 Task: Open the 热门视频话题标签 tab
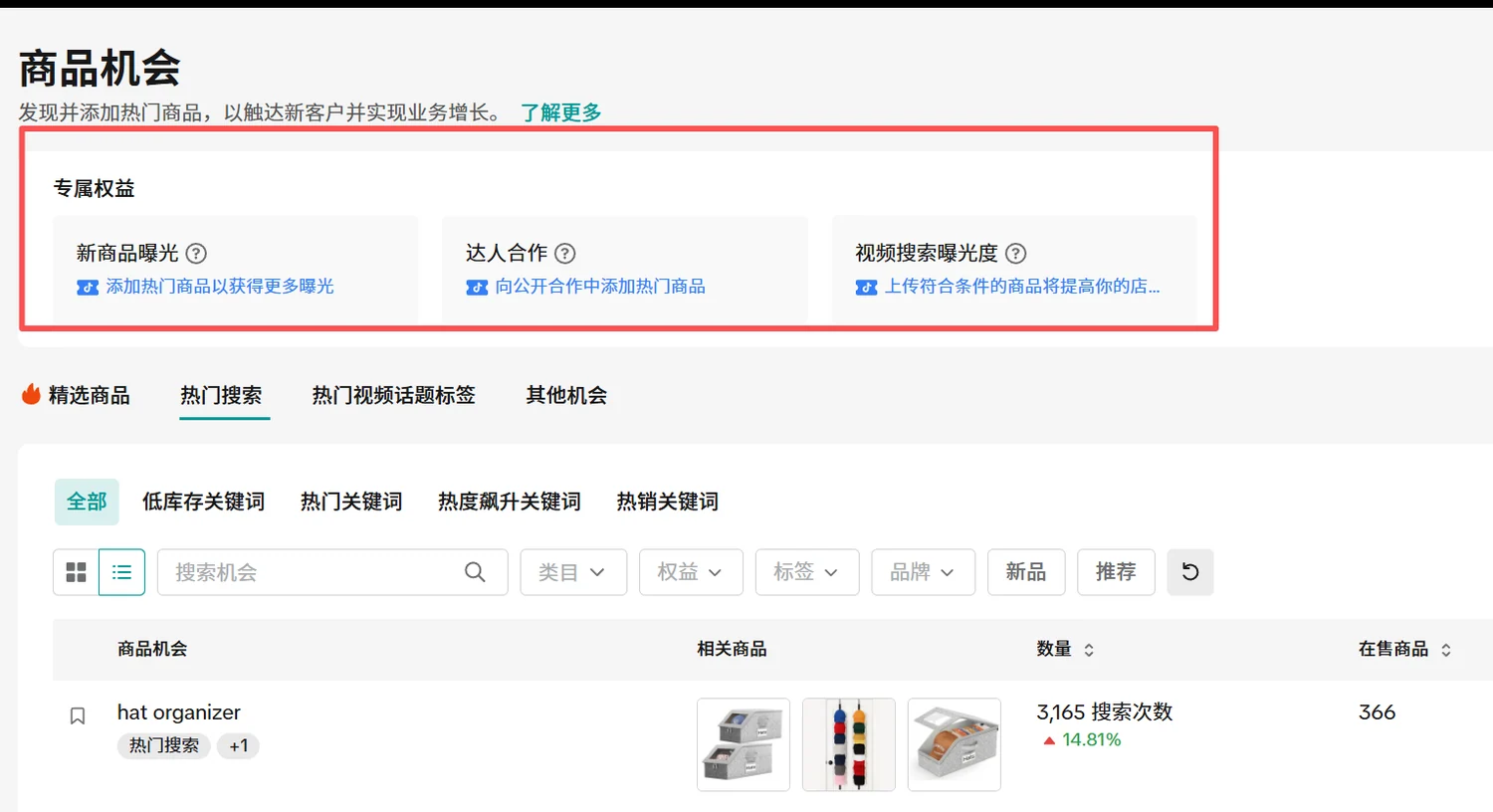[x=394, y=395]
